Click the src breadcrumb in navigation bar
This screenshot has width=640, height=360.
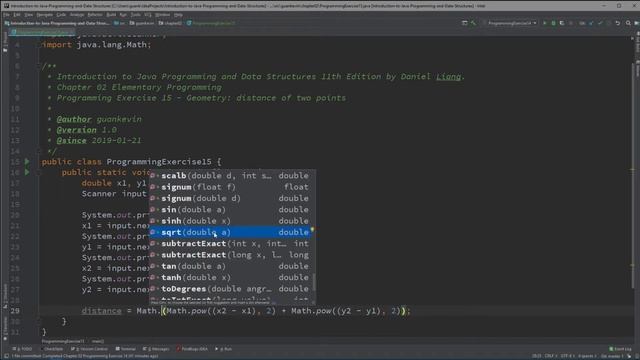[x=120, y=23]
